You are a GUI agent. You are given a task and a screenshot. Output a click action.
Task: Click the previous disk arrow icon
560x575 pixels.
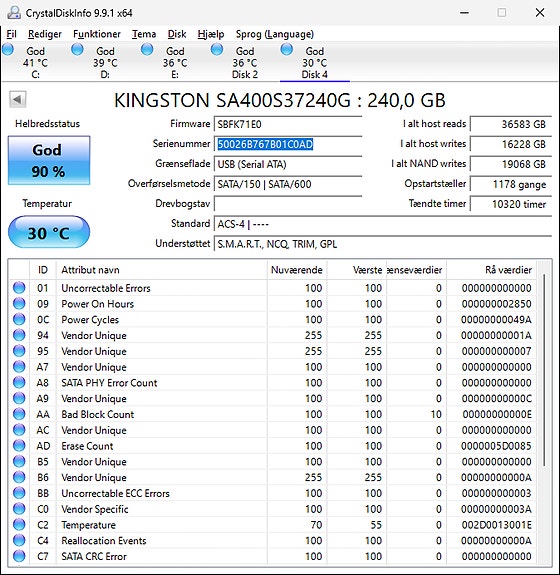coord(17,99)
